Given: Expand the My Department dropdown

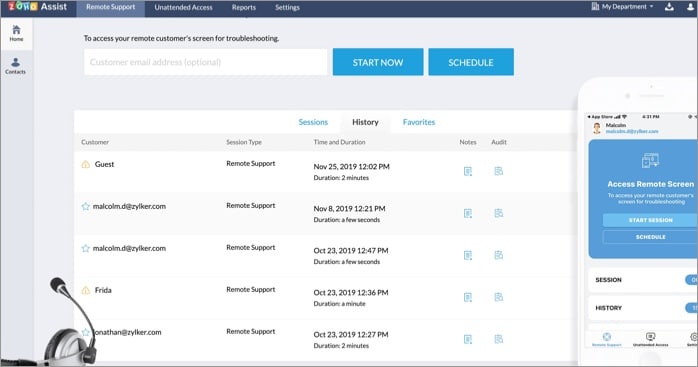Looking at the screenshot, I should point(622,7).
